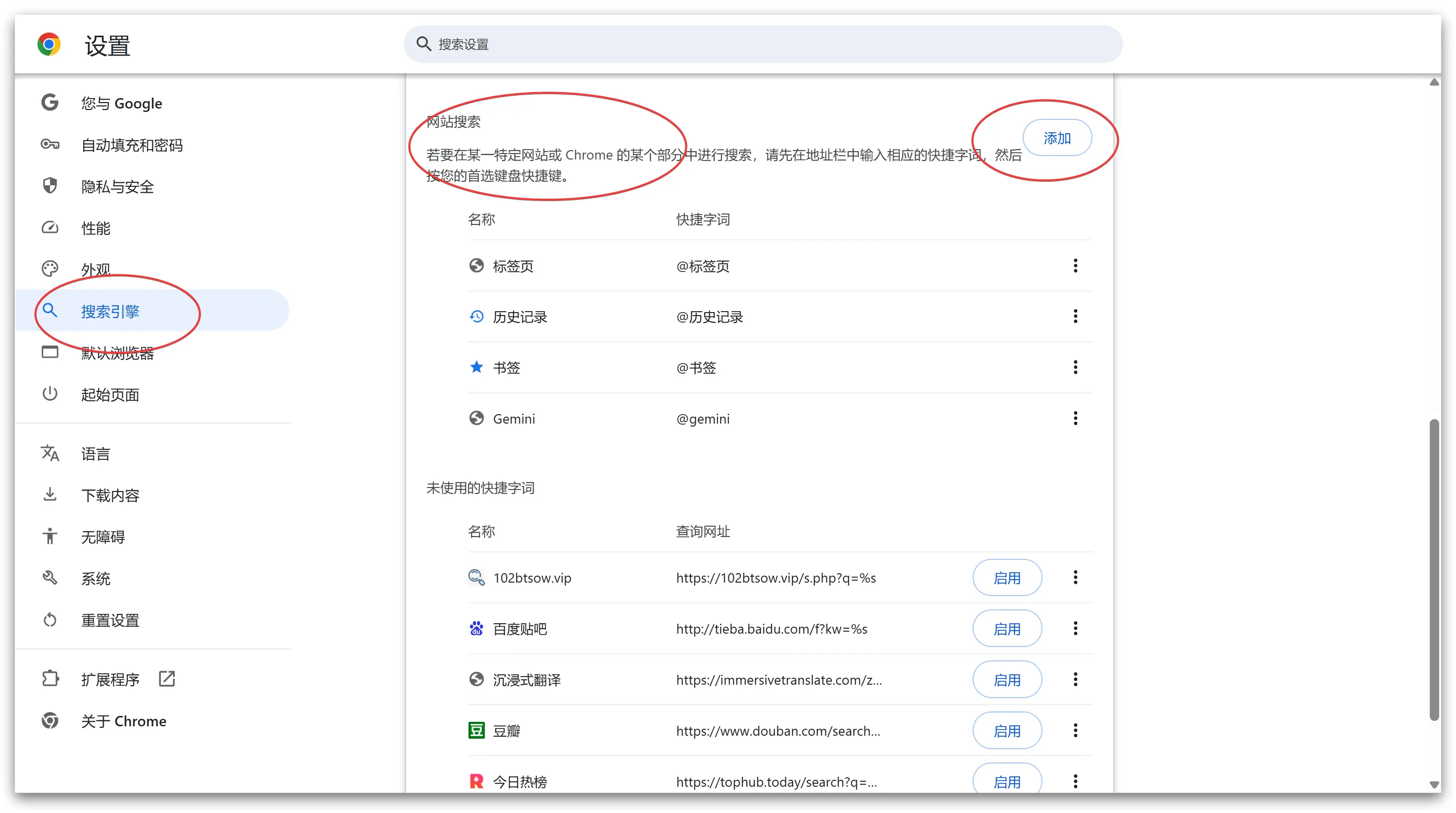Click the palette icon for 外观
Screen dimensions: 1456x813
click(50, 269)
